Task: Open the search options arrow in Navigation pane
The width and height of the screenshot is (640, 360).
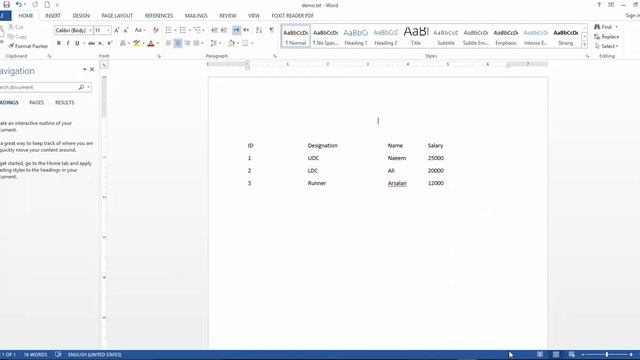Action: click(x=89, y=87)
